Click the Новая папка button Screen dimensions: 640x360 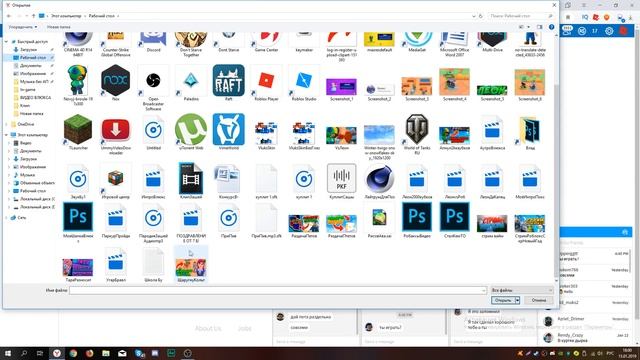58,27
